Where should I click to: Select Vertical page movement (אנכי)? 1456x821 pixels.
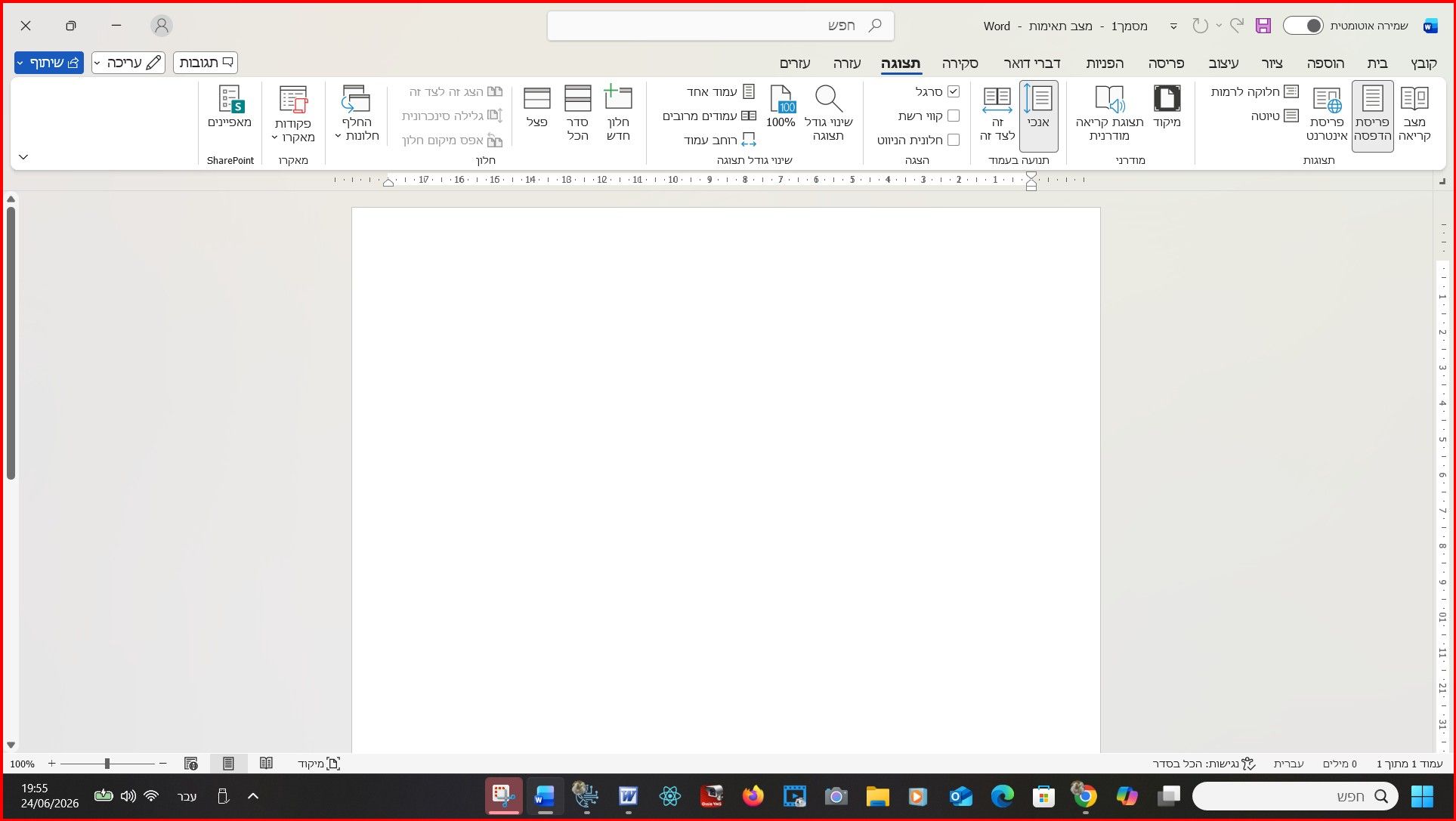coord(1038,115)
